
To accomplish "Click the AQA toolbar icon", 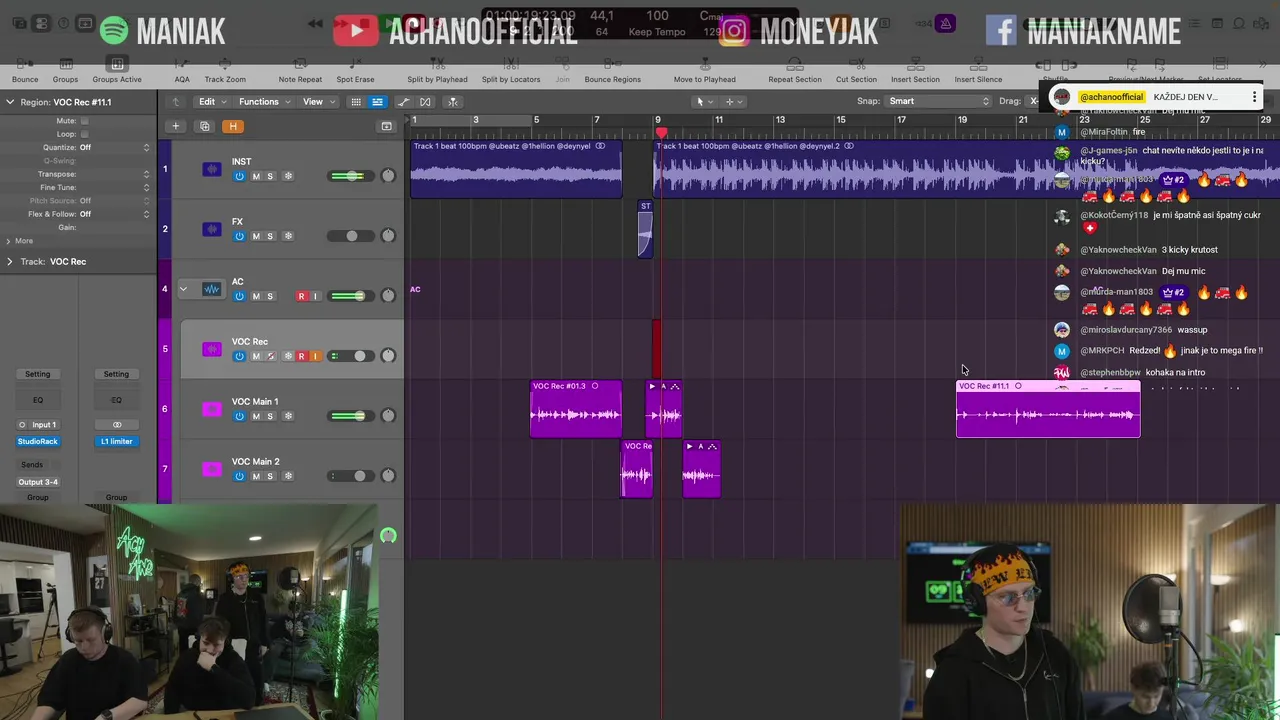I will pos(182,65).
